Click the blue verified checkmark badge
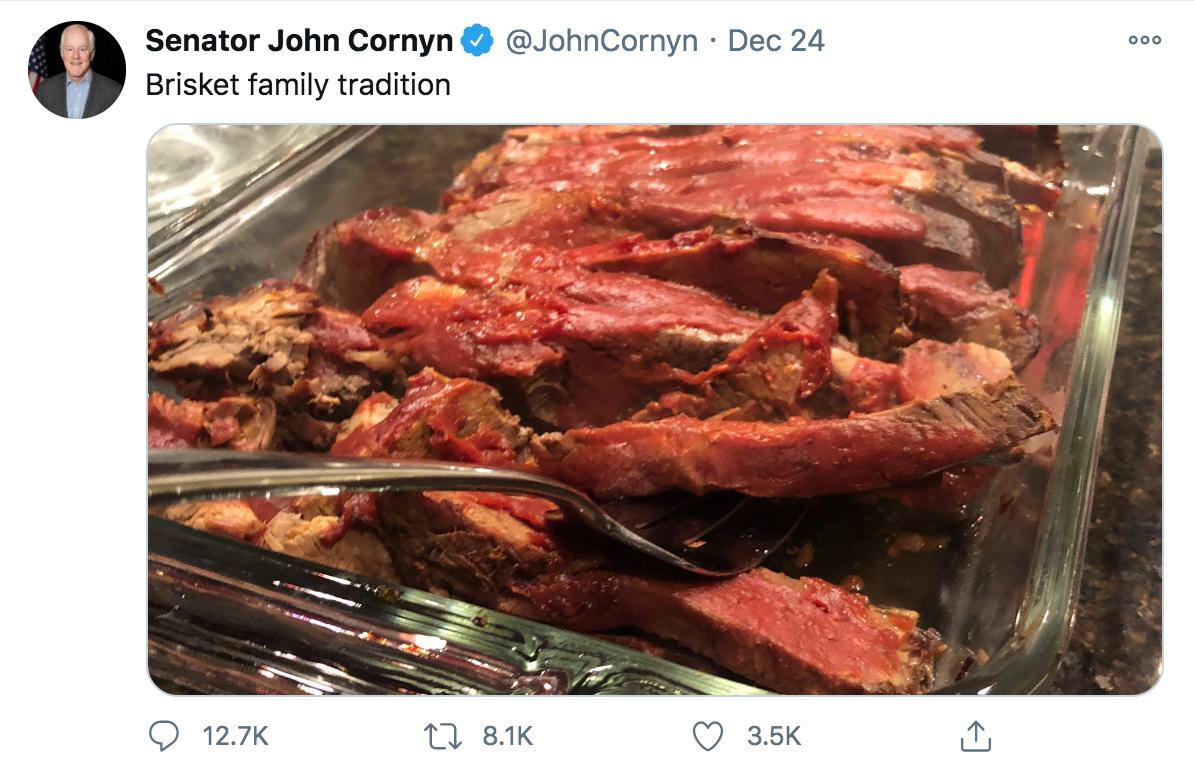Viewport: 1194px width, 773px height. point(480,41)
